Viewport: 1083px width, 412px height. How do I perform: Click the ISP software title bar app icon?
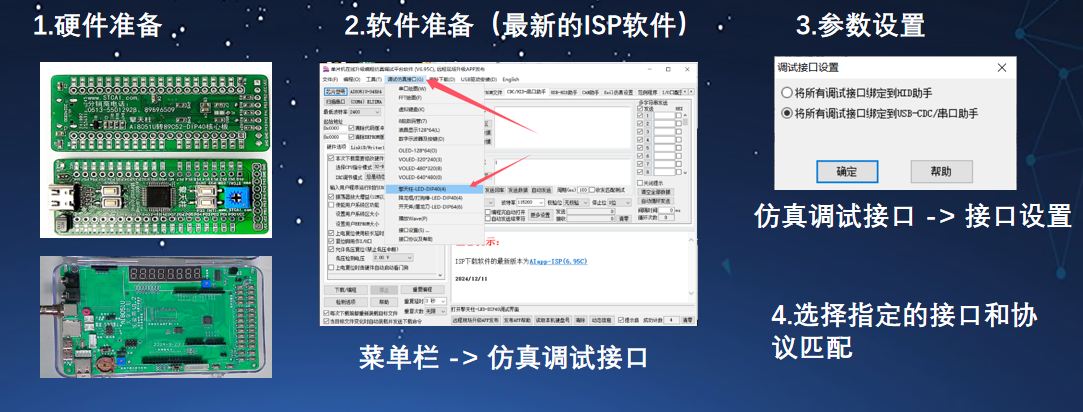(x=325, y=69)
